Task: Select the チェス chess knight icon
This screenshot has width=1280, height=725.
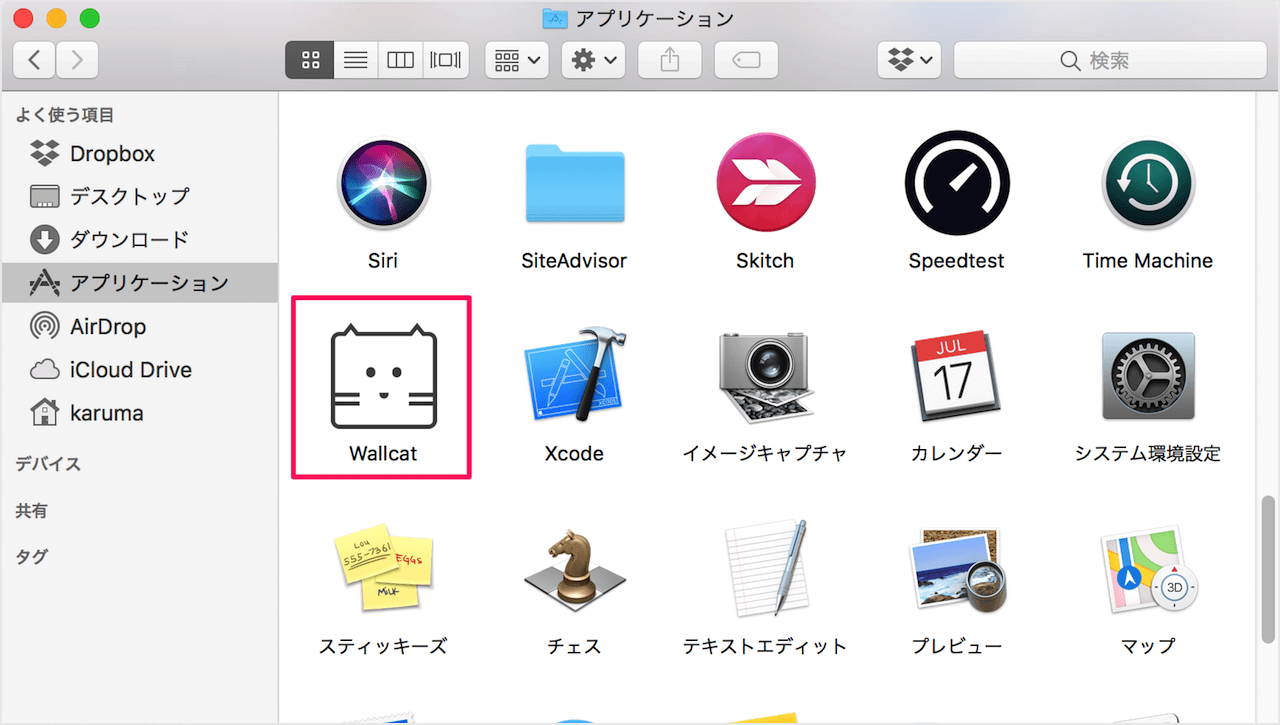Action: tap(575, 569)
